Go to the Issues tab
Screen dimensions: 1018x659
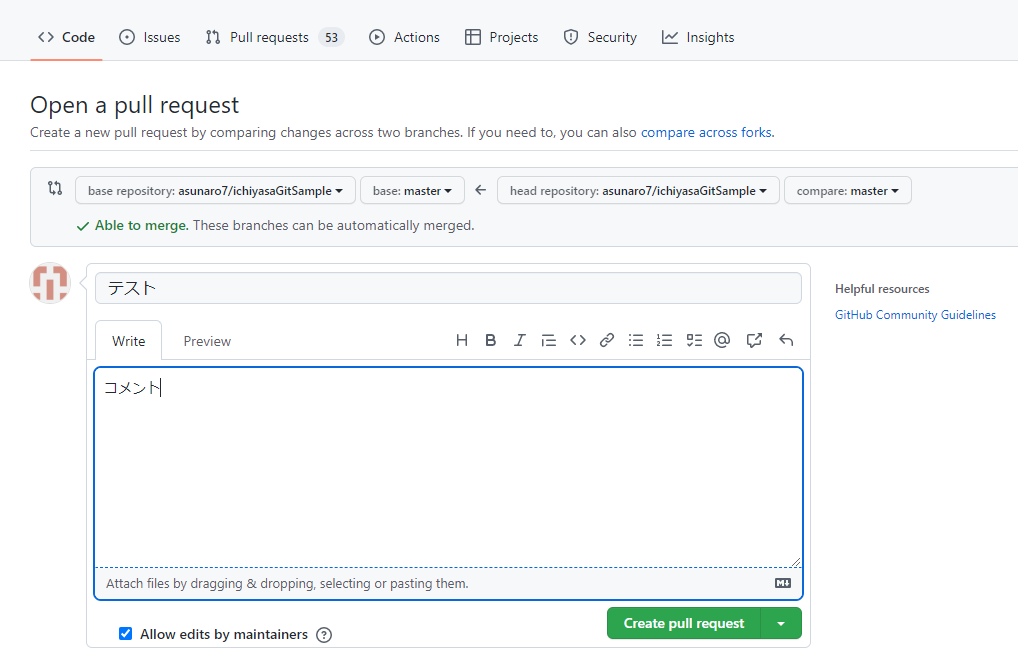tap(150, 38)
